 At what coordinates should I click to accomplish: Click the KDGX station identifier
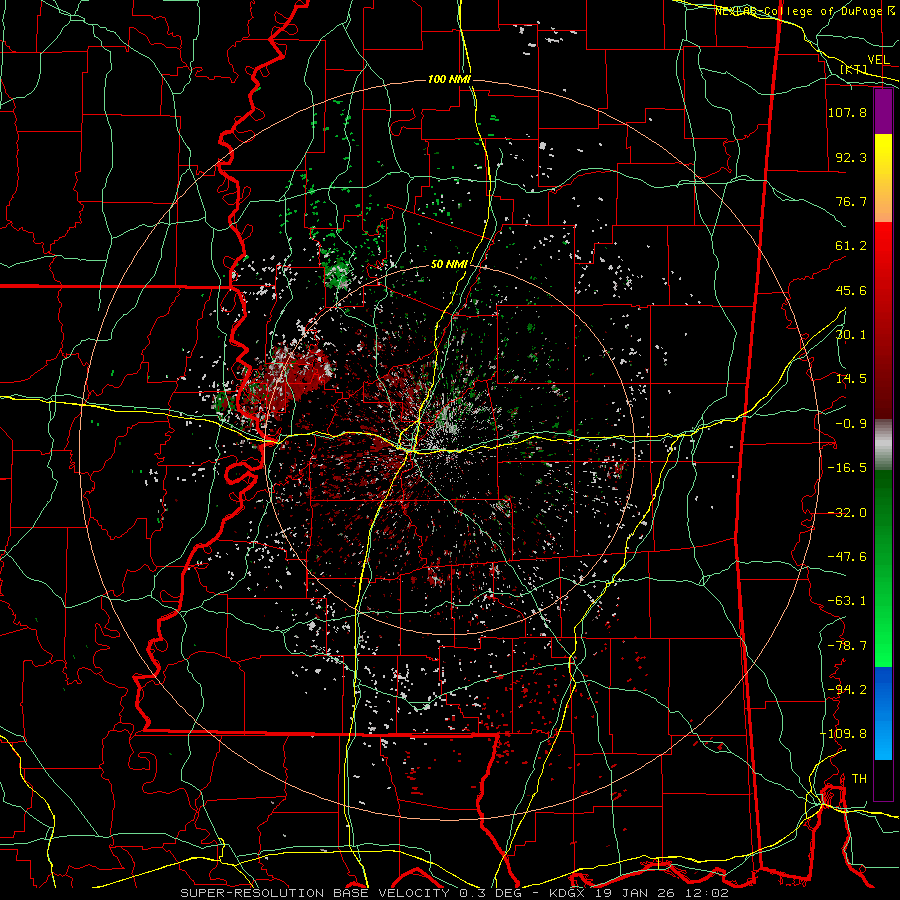pyautogui.click(x=568, y=893)
